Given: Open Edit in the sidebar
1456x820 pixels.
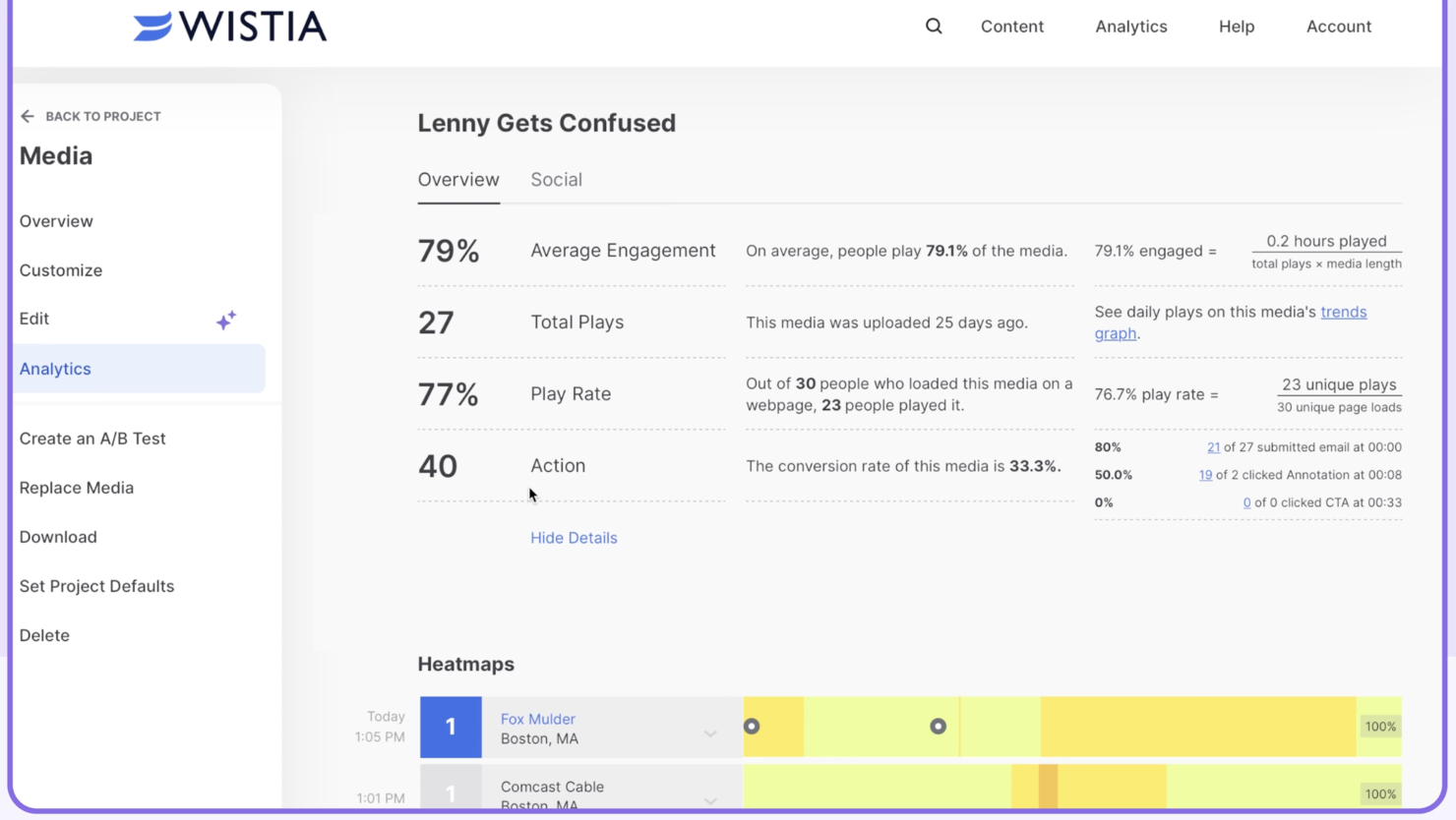Looking at the screenshot, I should (34, 319).
